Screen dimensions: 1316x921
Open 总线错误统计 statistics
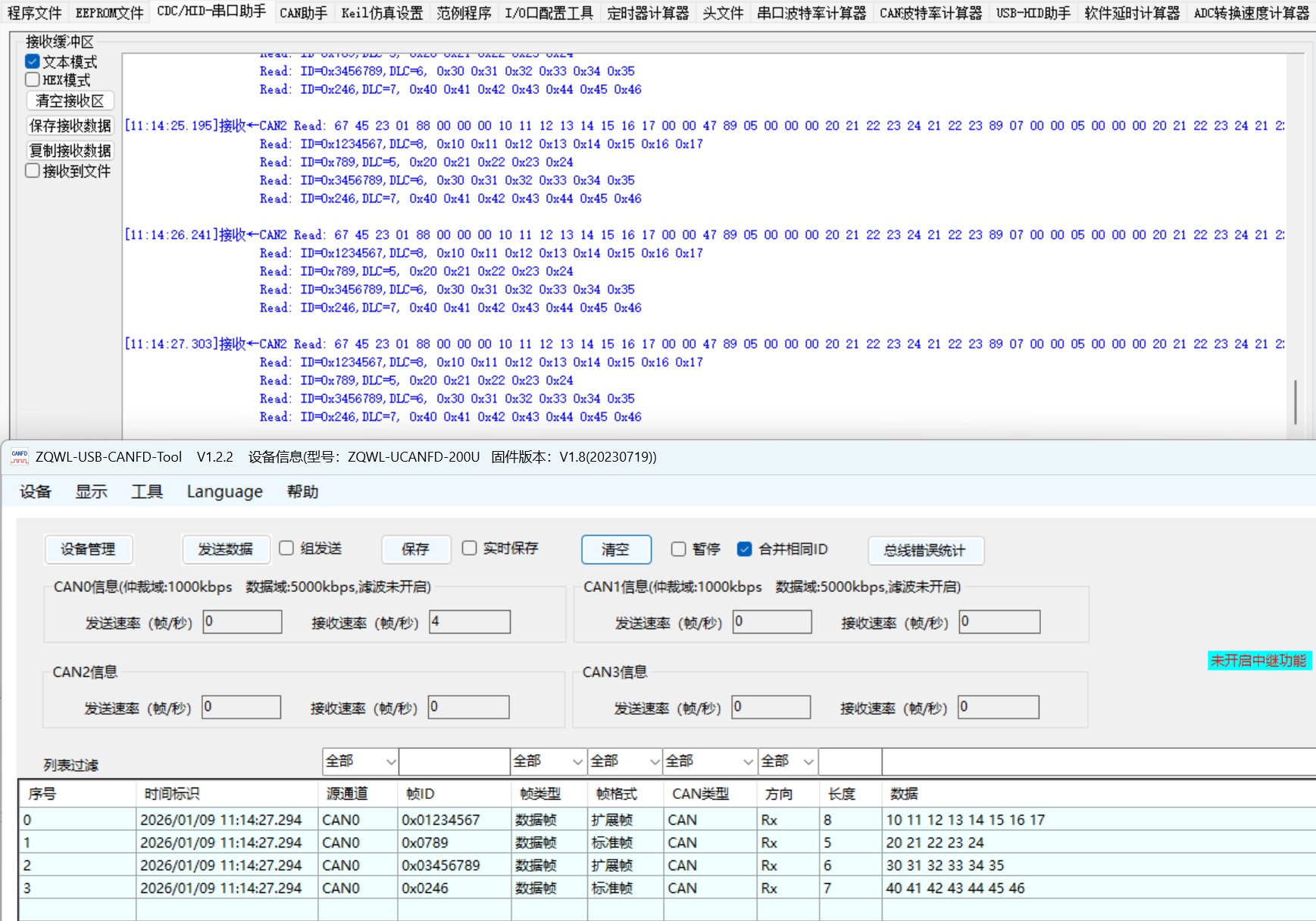(925, 550)
